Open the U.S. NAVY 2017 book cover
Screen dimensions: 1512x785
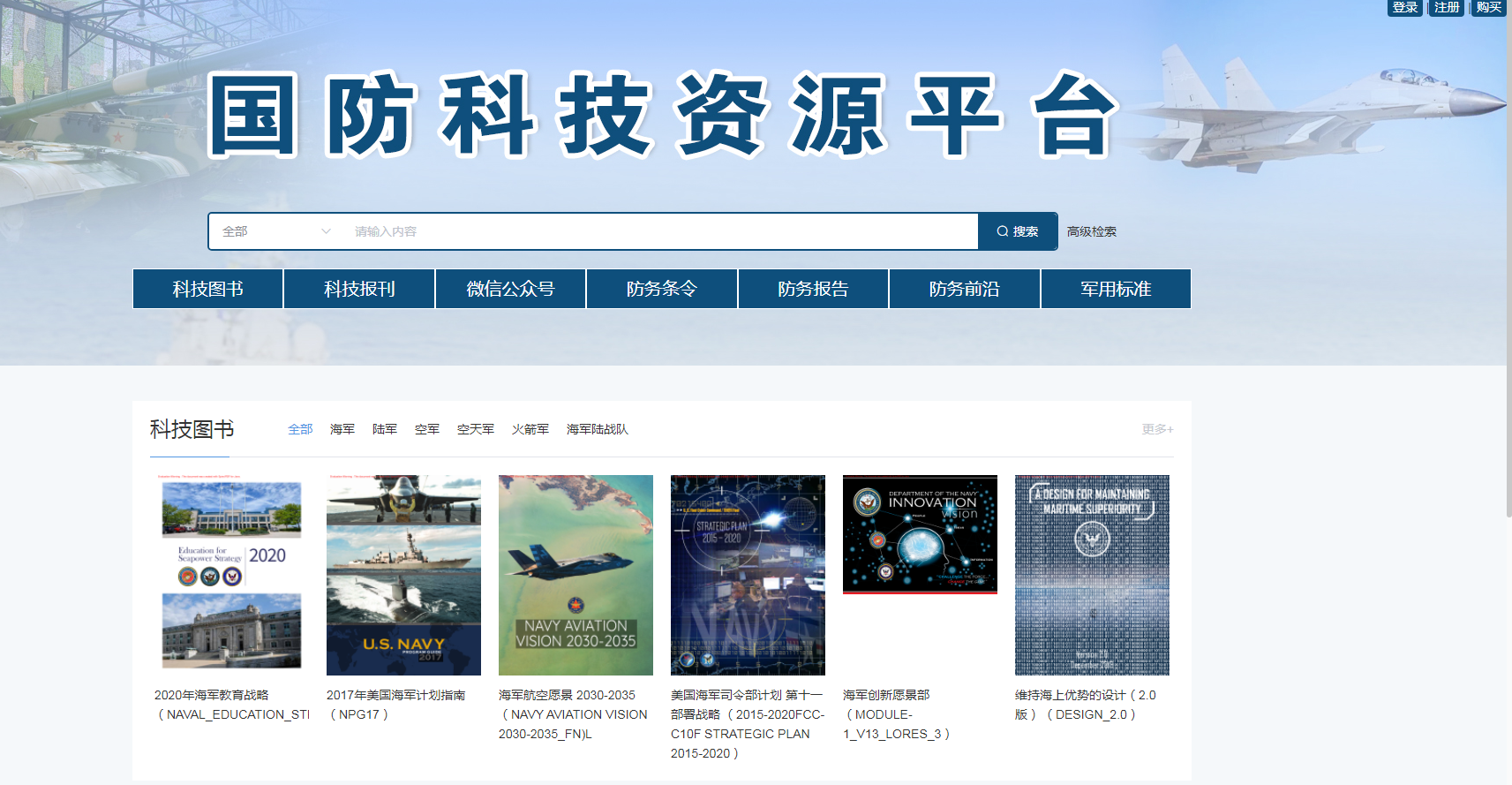click(x=403, y=575)
